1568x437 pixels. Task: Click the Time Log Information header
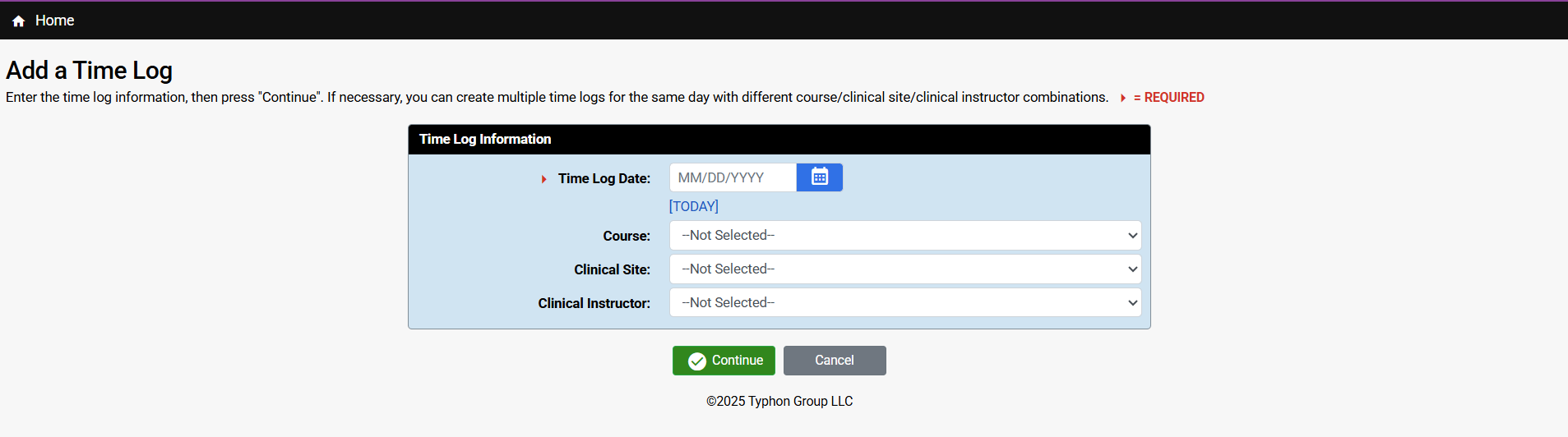pos(485,140)
